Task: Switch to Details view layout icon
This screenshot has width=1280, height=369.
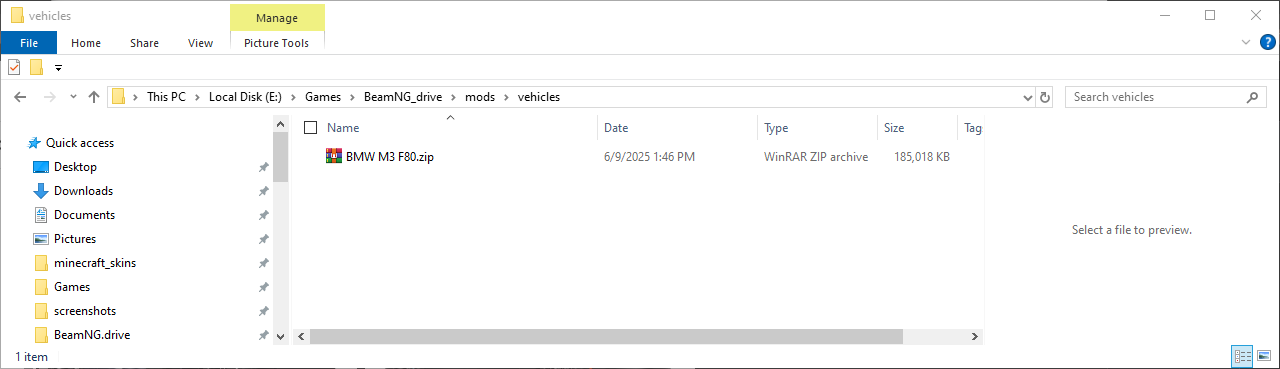Action: tap(1243, 356)
